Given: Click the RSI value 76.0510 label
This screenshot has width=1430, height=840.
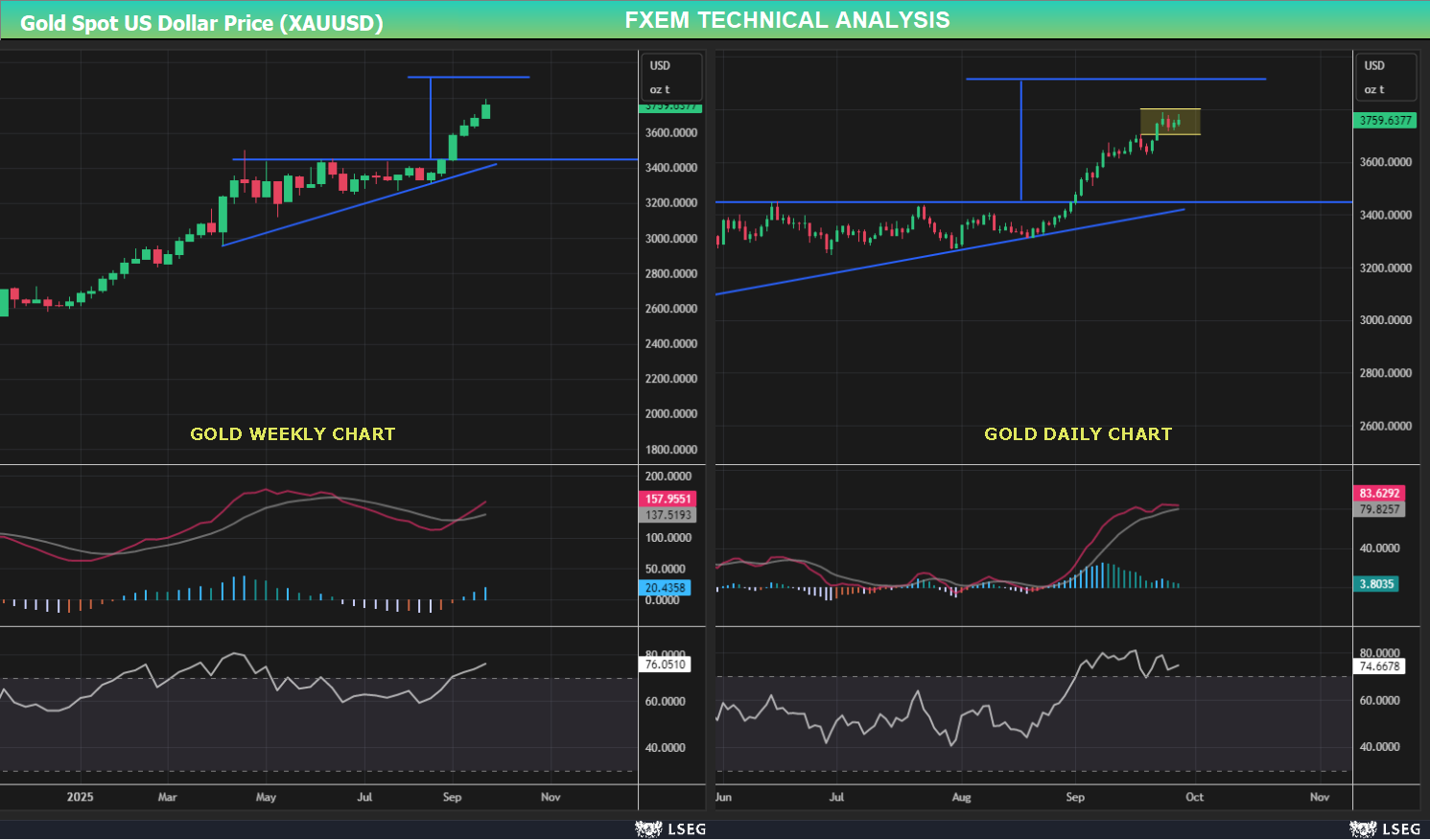Looking at the screenshot, I should pyautogui.click(x=664, y=663).
